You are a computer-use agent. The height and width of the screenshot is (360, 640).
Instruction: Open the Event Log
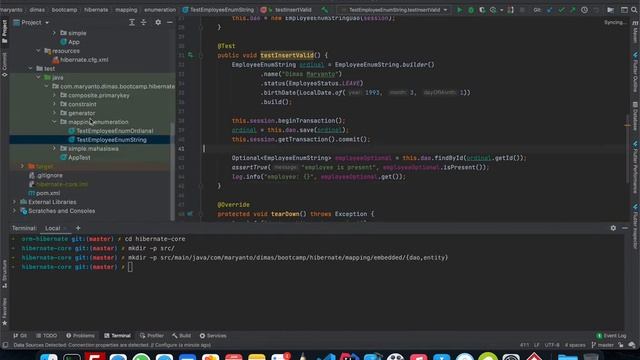point(611,336)
